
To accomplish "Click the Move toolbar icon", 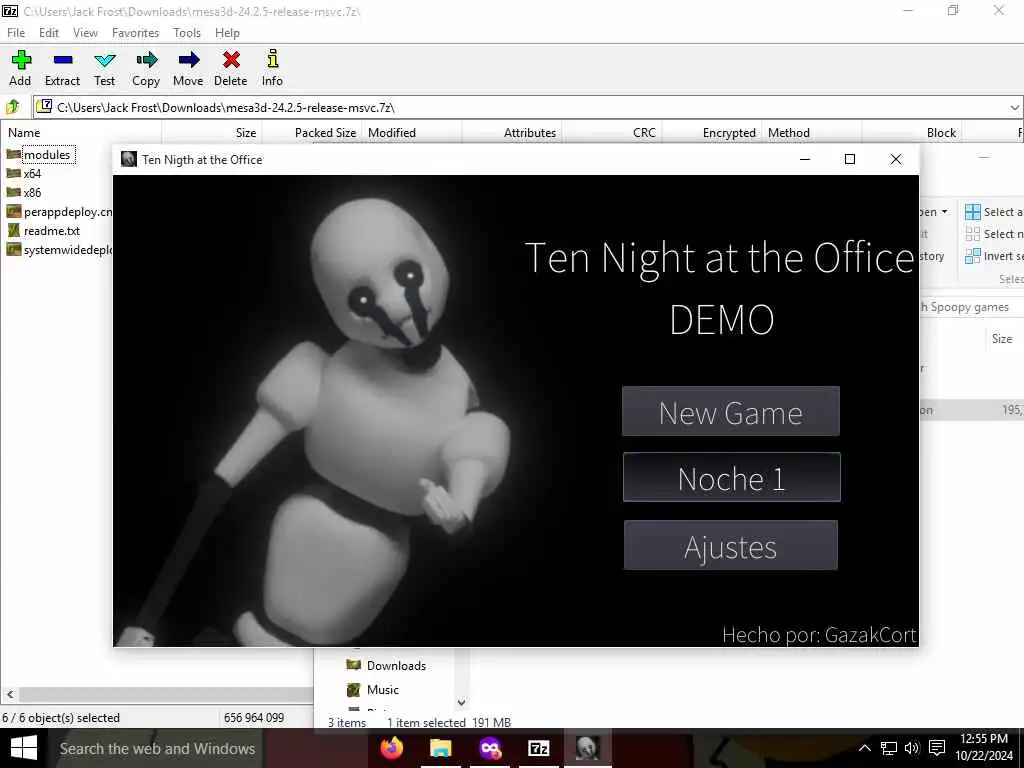I will coord(188,68).
